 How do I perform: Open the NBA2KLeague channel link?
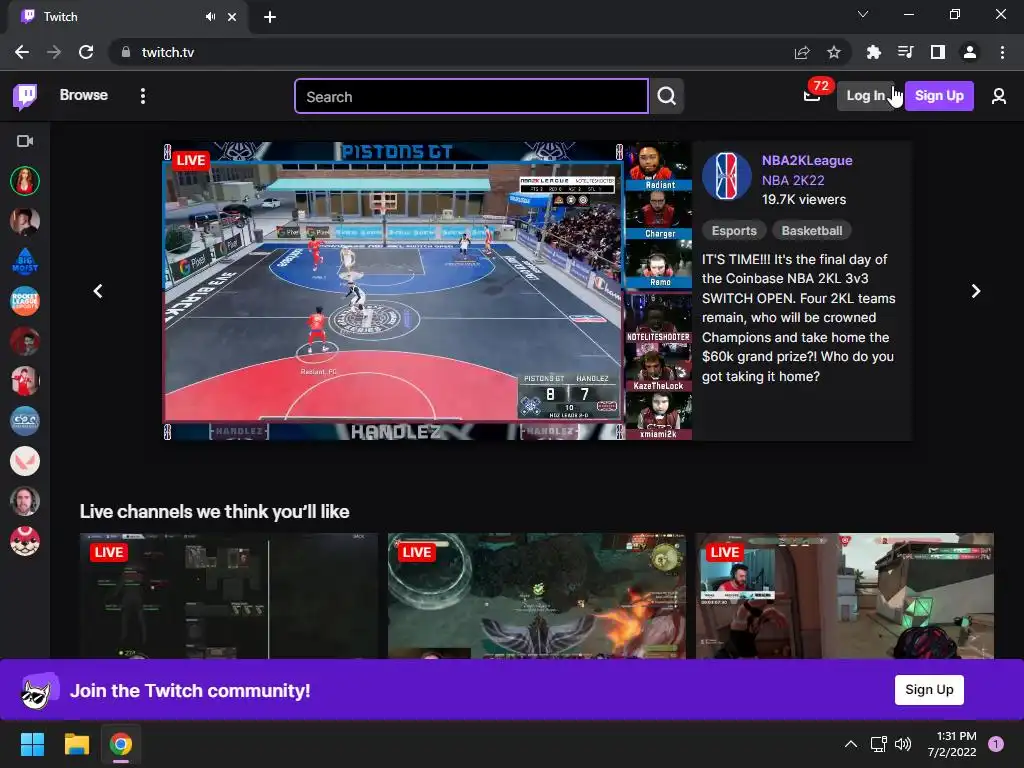(807, 161)
